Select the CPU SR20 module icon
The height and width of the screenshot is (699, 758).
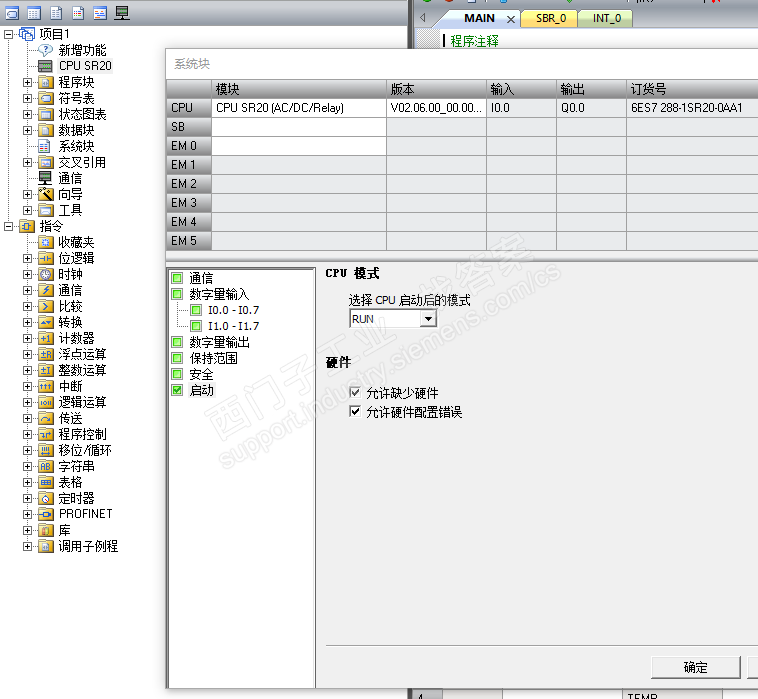click(x=45, y=66)
